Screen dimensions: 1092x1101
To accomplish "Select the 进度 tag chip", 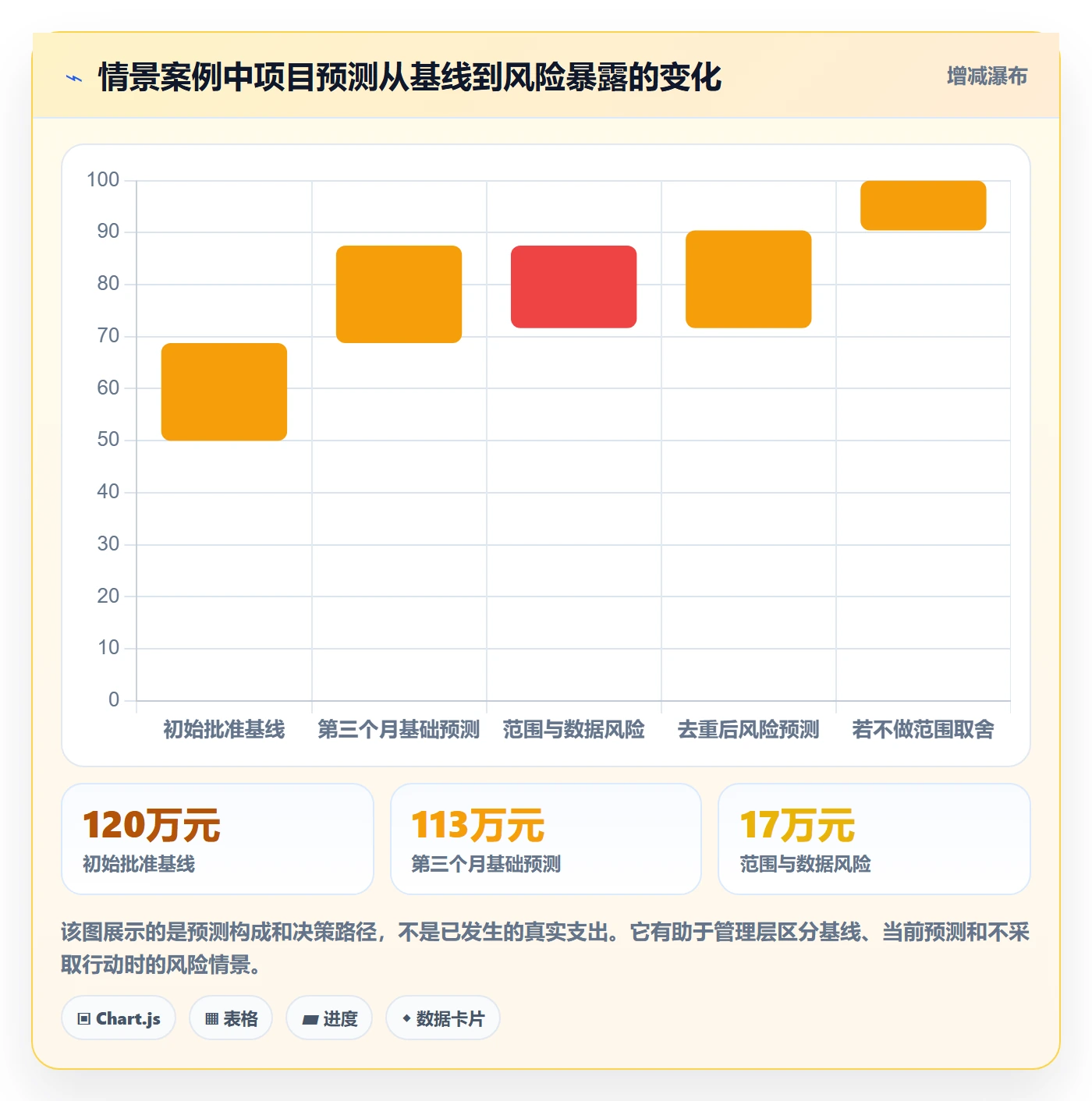I will pyautogui.click(x=329, y=1018).
